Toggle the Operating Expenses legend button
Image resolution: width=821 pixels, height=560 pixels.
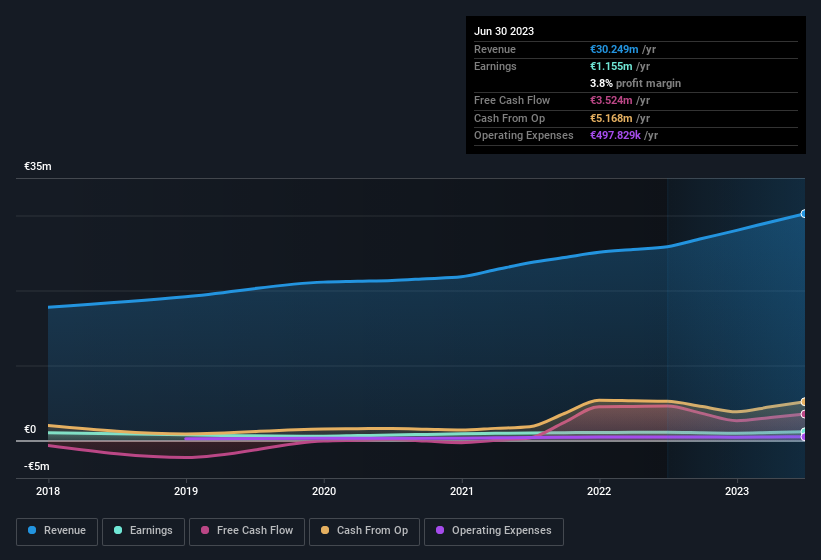[494, 531]
